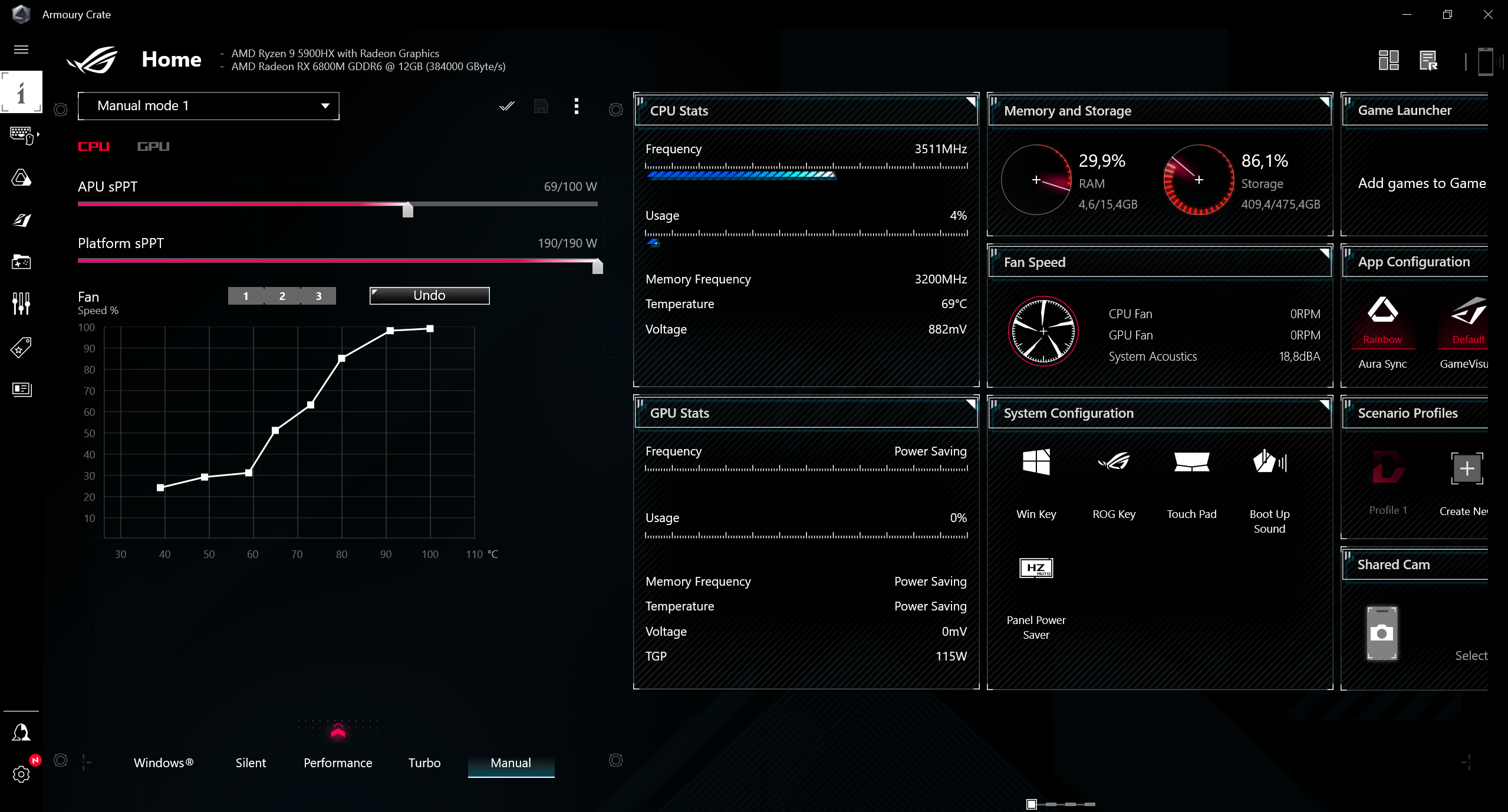
Task: Click the Aura Sync Rainbow icon
Action: coord(1382,311)
